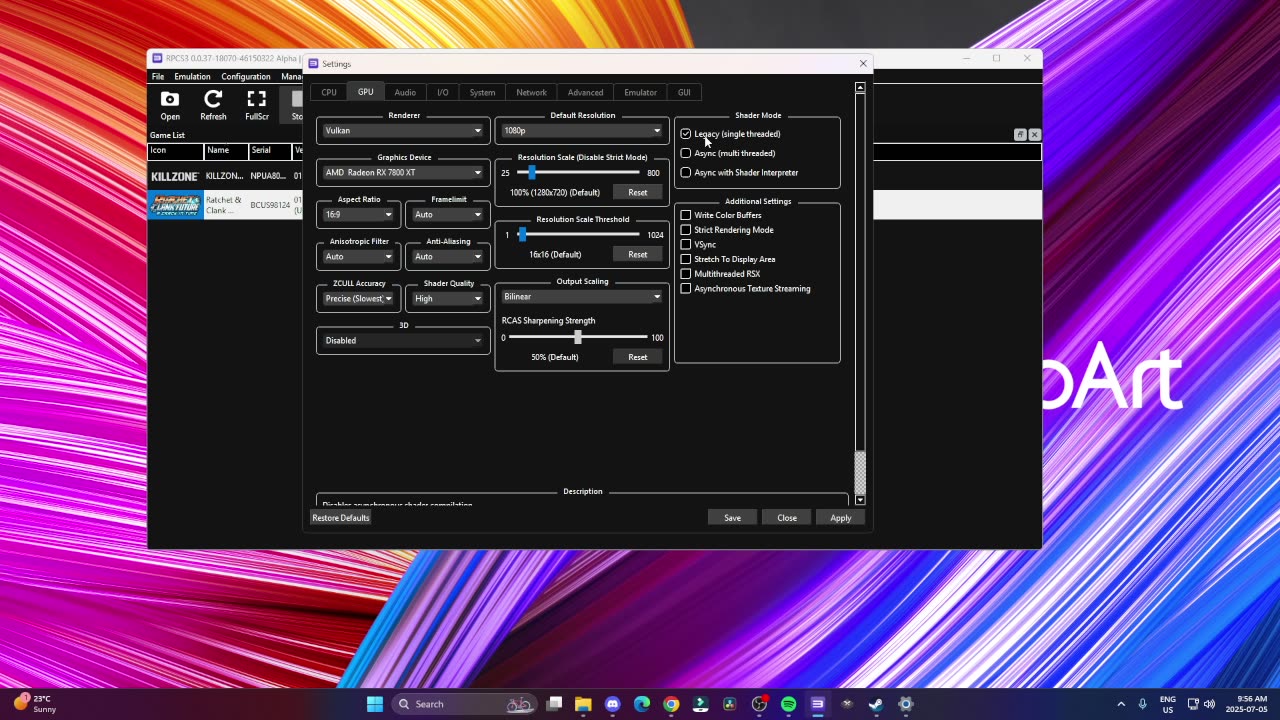Viewport: 1280px width, 720px height.
Task: Select Legacy (single threaded) shader mode
Action: click(731, 134)
